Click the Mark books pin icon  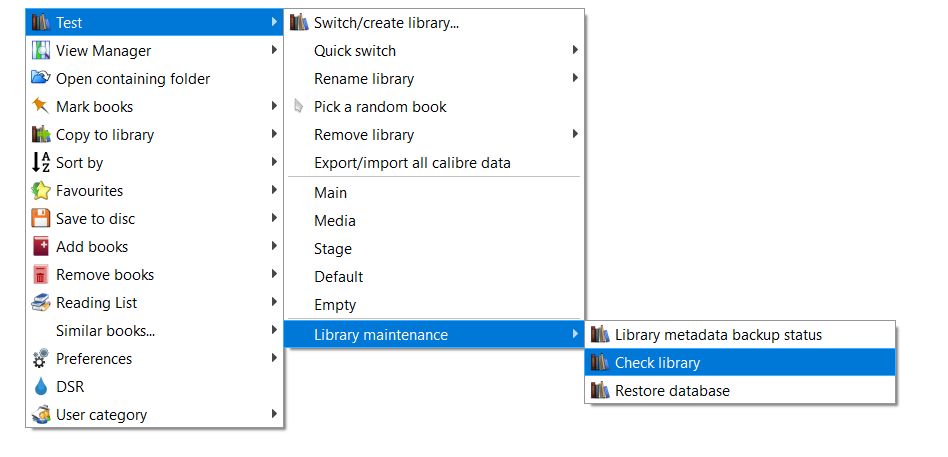pyautogui.click(x=41, y=107)
